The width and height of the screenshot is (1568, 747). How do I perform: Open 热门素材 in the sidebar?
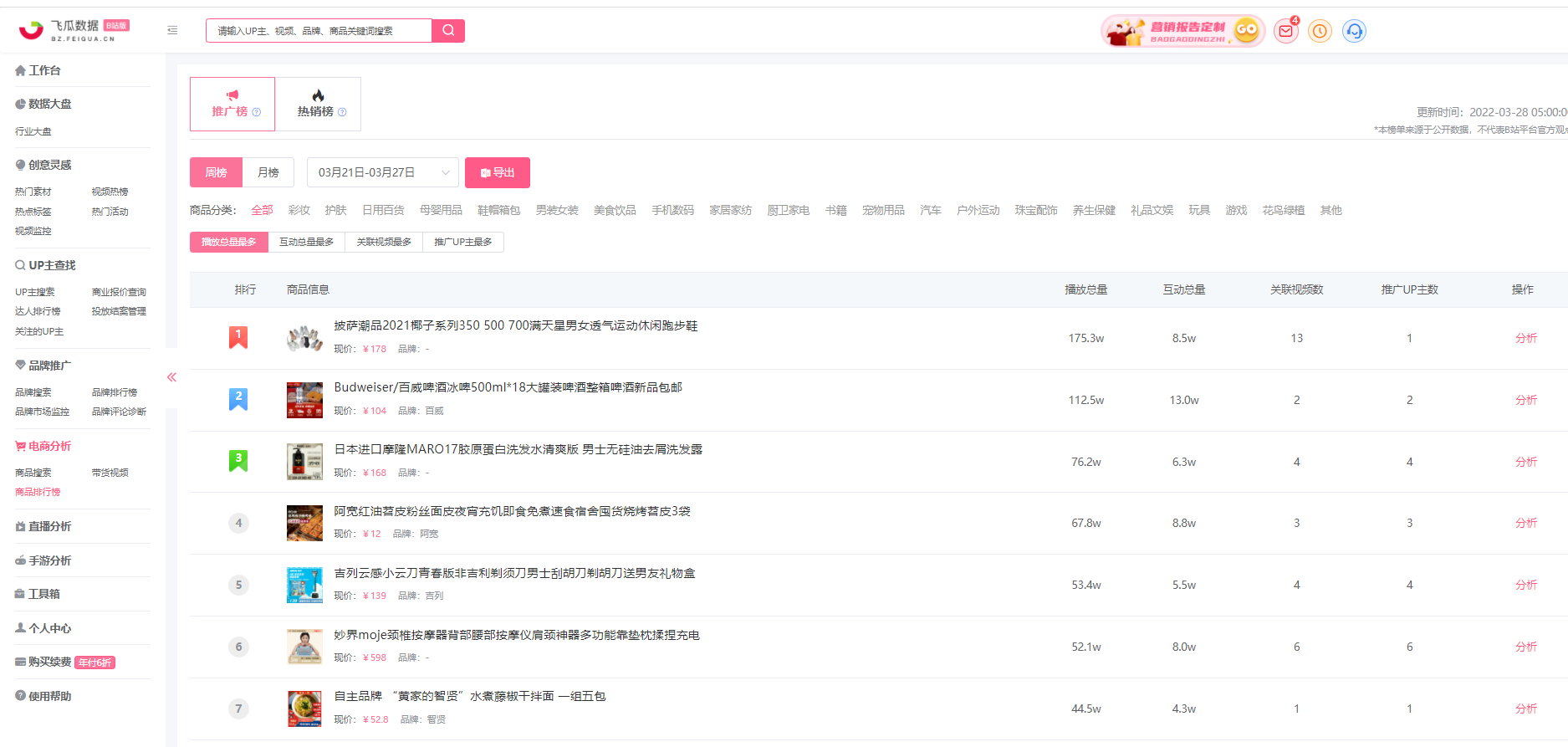pyautogui.click(x=33, y=192)
